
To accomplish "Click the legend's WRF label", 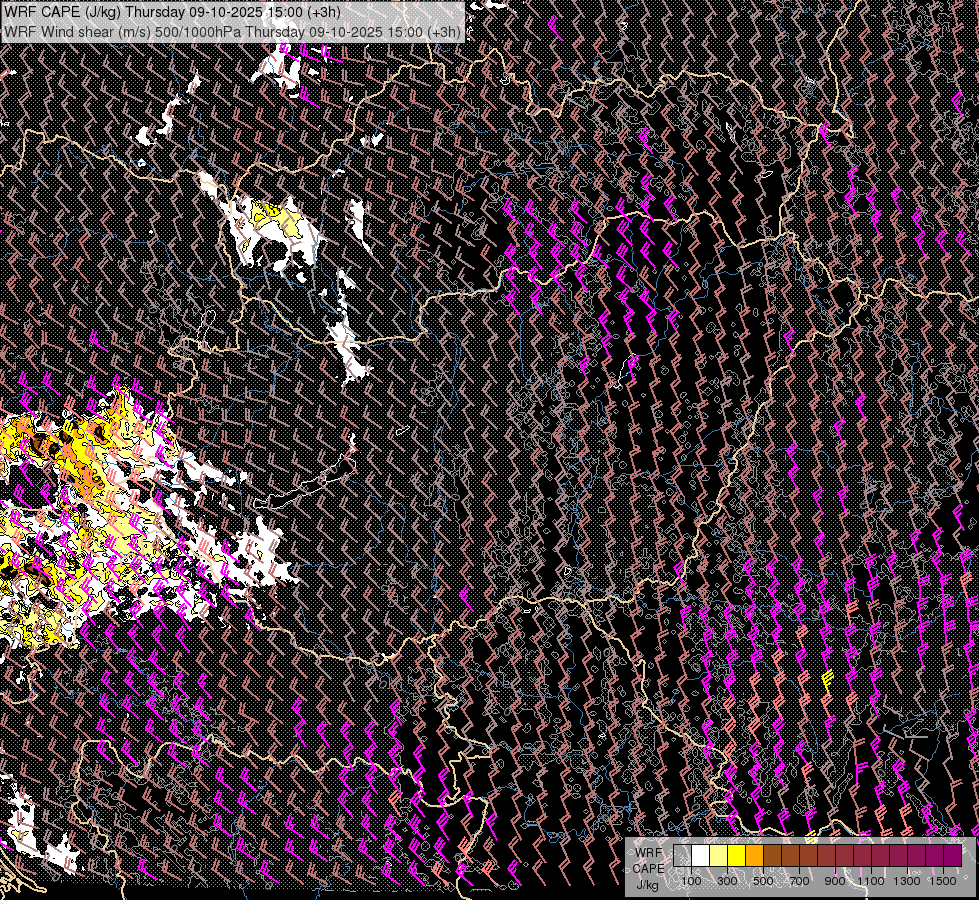I will pyautogui.click(x=649, y=853).
